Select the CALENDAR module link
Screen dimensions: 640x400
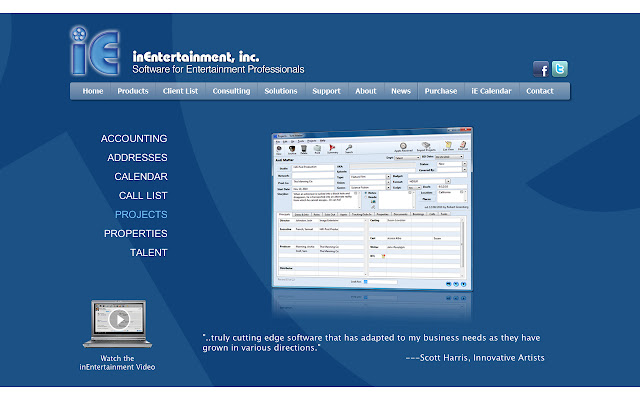coord(141,177)
